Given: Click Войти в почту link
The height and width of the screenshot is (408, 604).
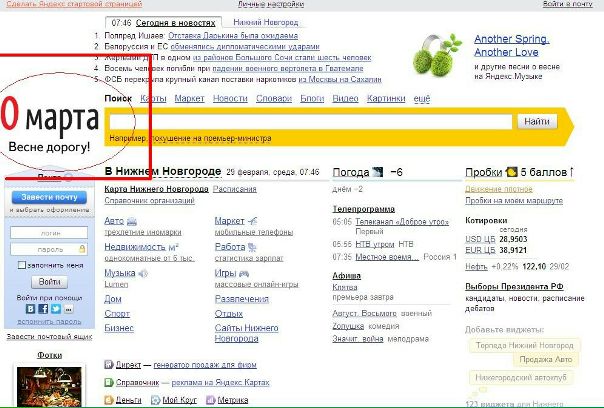Looking at the screenshot, I should point(568,4).
